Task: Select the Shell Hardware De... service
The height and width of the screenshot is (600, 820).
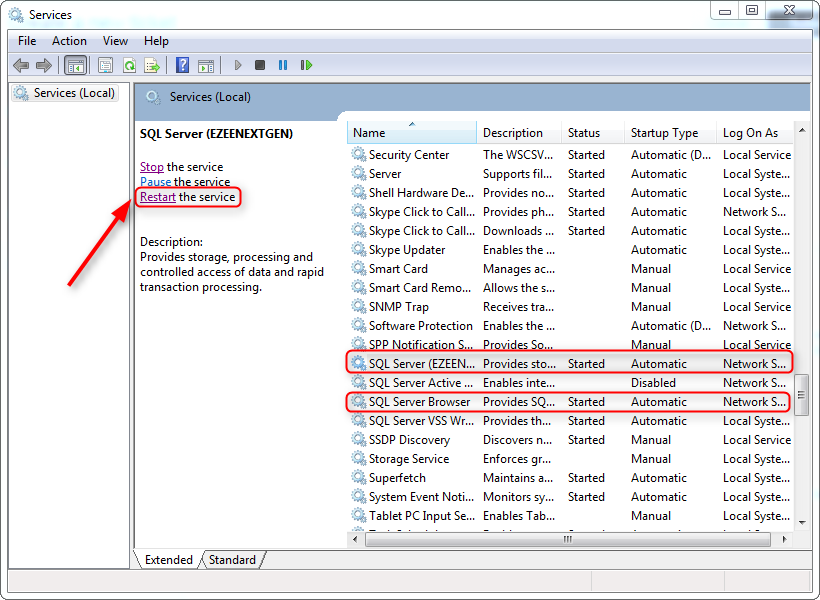Action: tap(421, 193)
